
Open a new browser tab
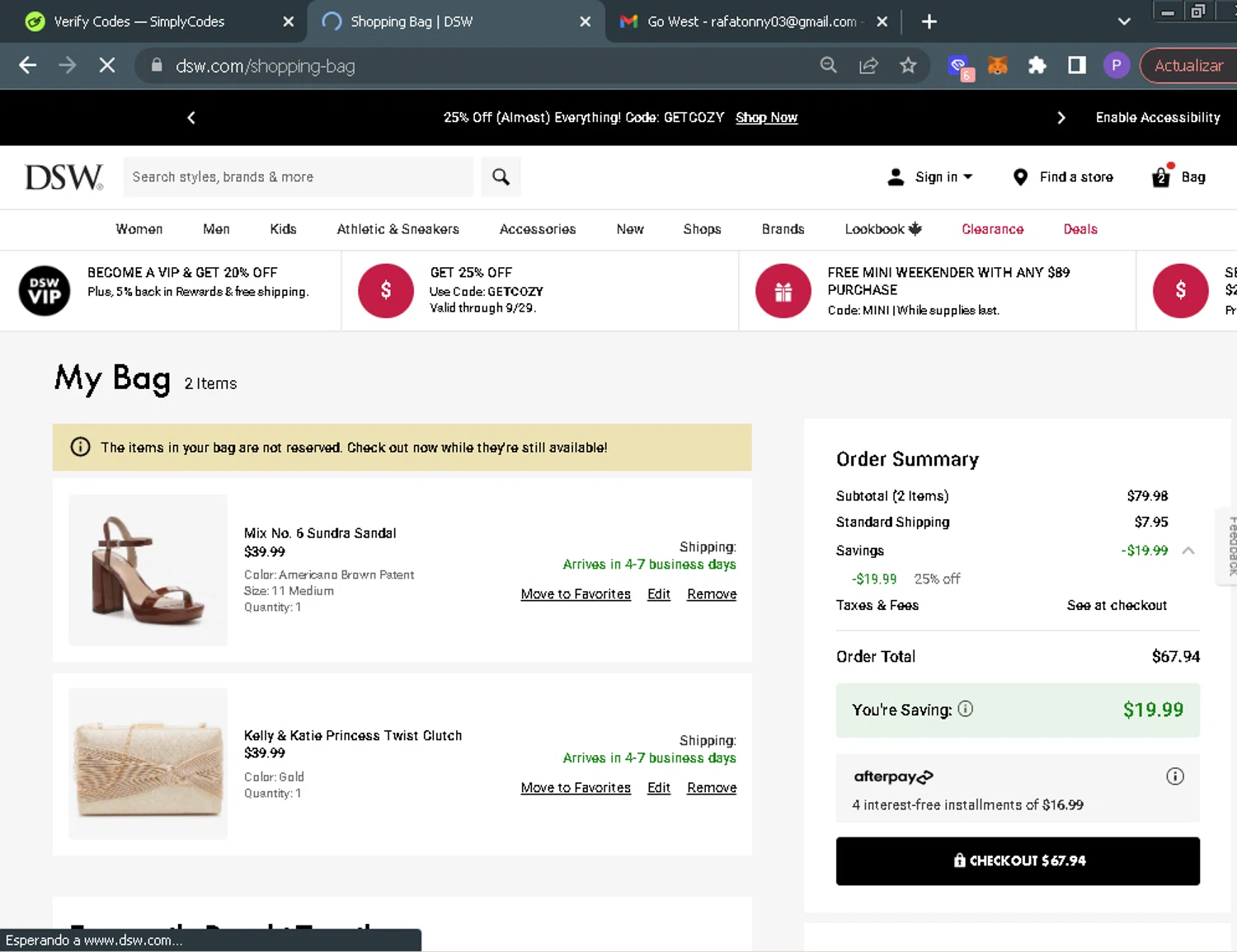tap(929, 22)
